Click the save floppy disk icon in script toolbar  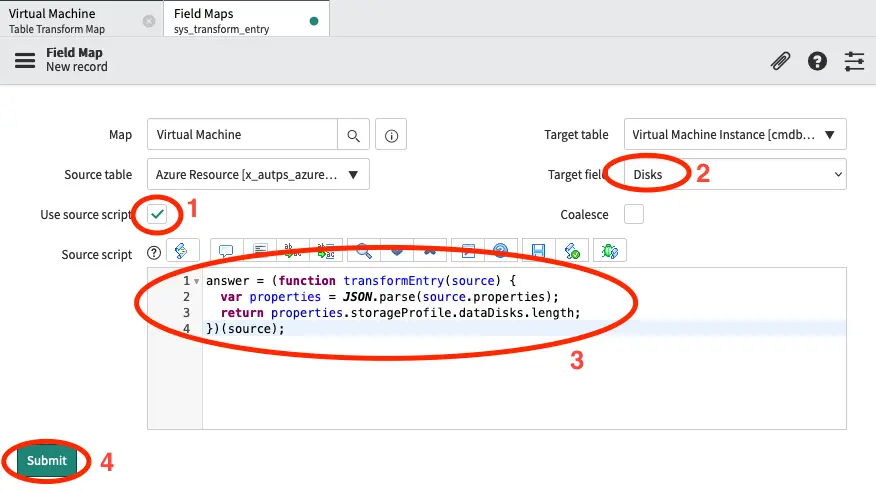click(x=538, y=251)
